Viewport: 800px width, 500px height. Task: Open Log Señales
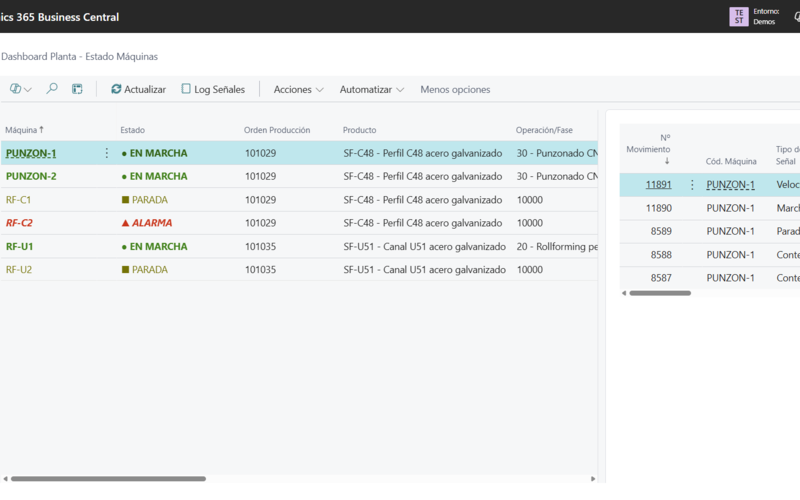point(213,89)
